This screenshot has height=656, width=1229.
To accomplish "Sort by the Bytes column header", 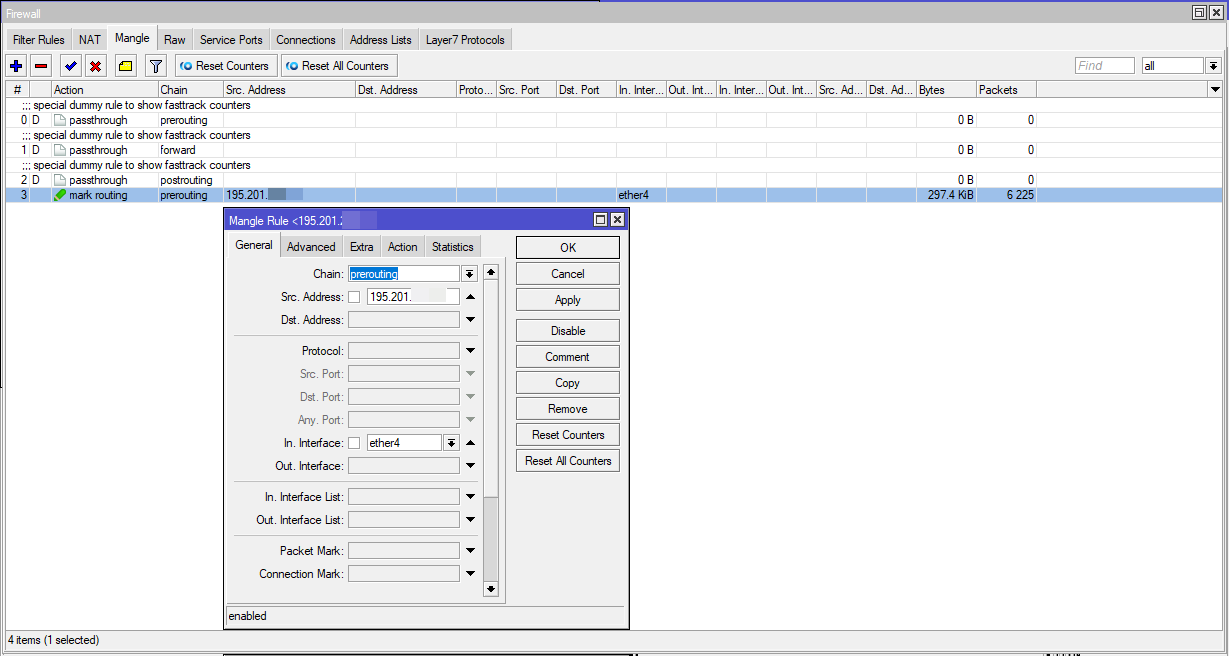I will pyautogui.click(x=946, y=90).
